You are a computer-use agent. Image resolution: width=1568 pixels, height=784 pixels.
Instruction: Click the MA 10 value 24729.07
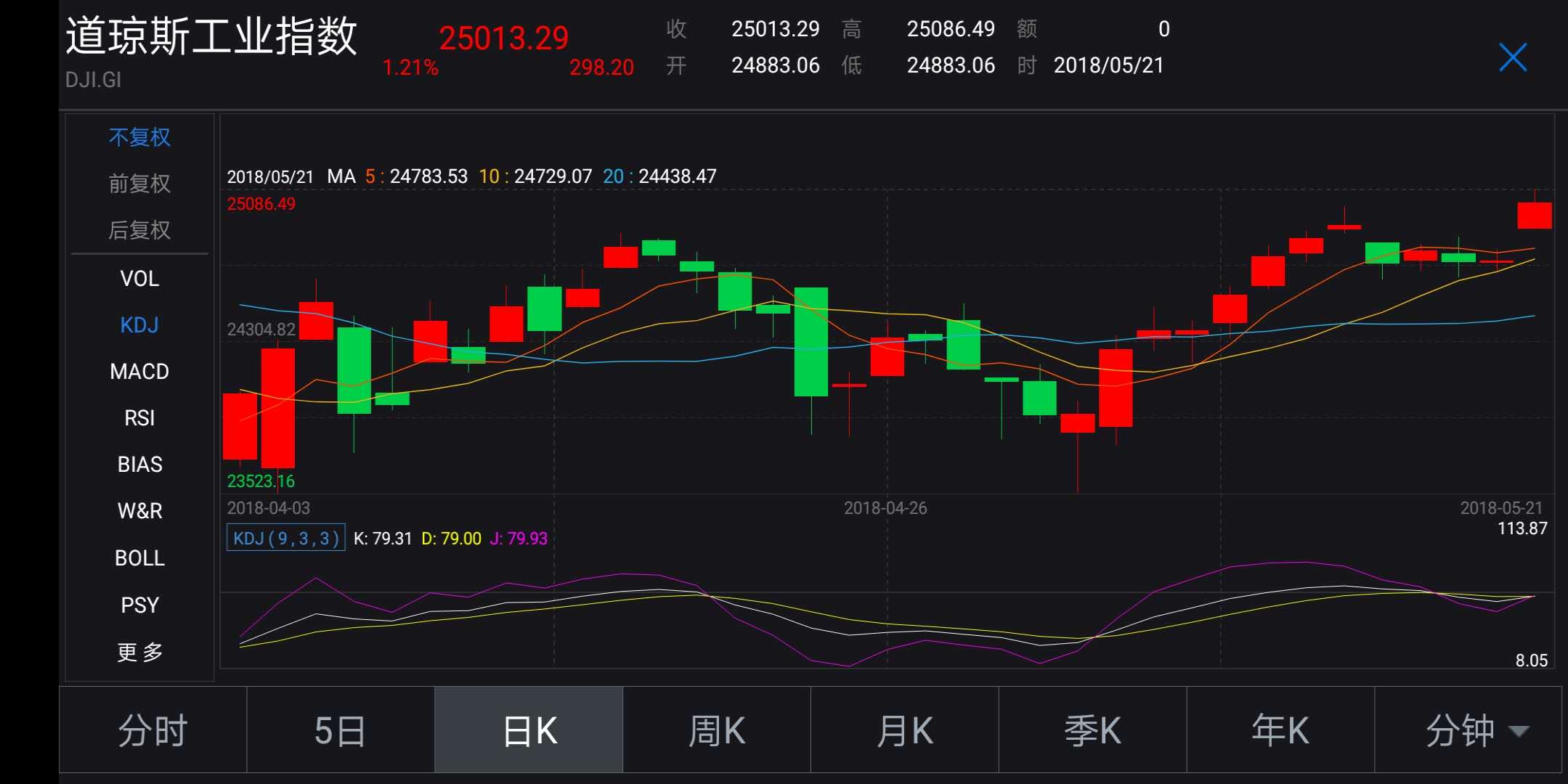click(x=553, y=176)
